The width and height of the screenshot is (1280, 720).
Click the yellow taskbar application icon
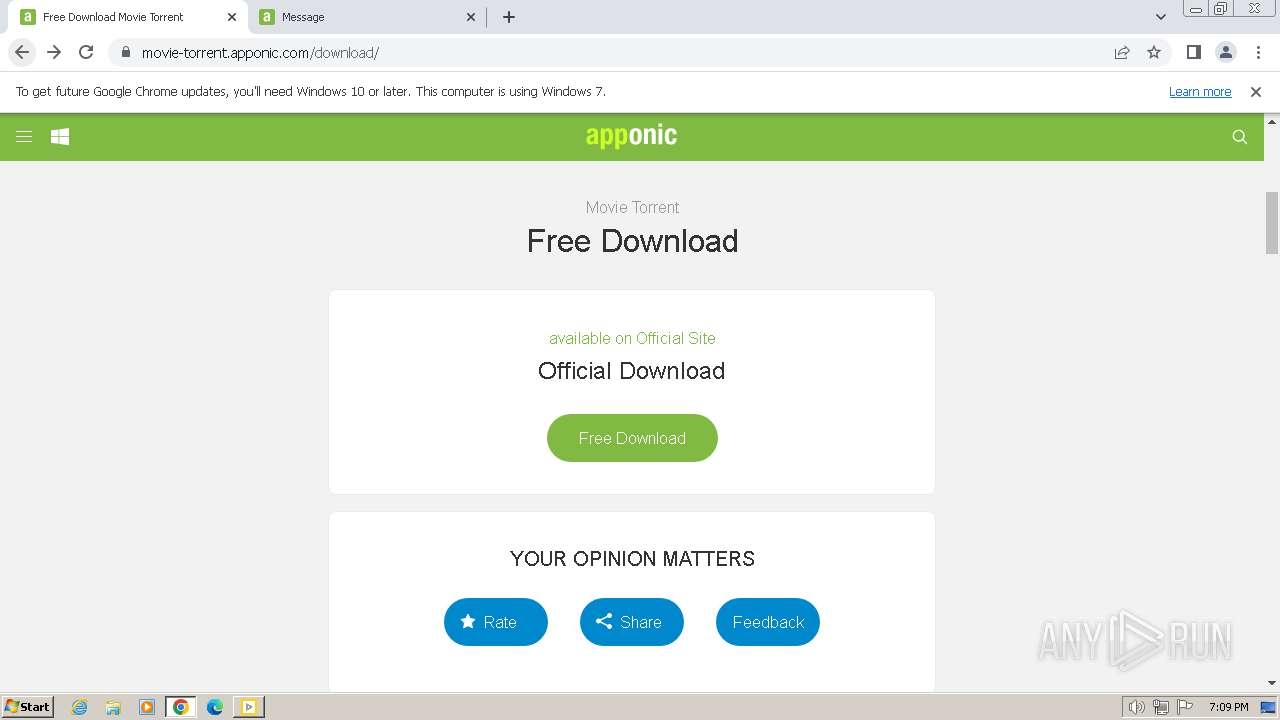pos(249,707)
